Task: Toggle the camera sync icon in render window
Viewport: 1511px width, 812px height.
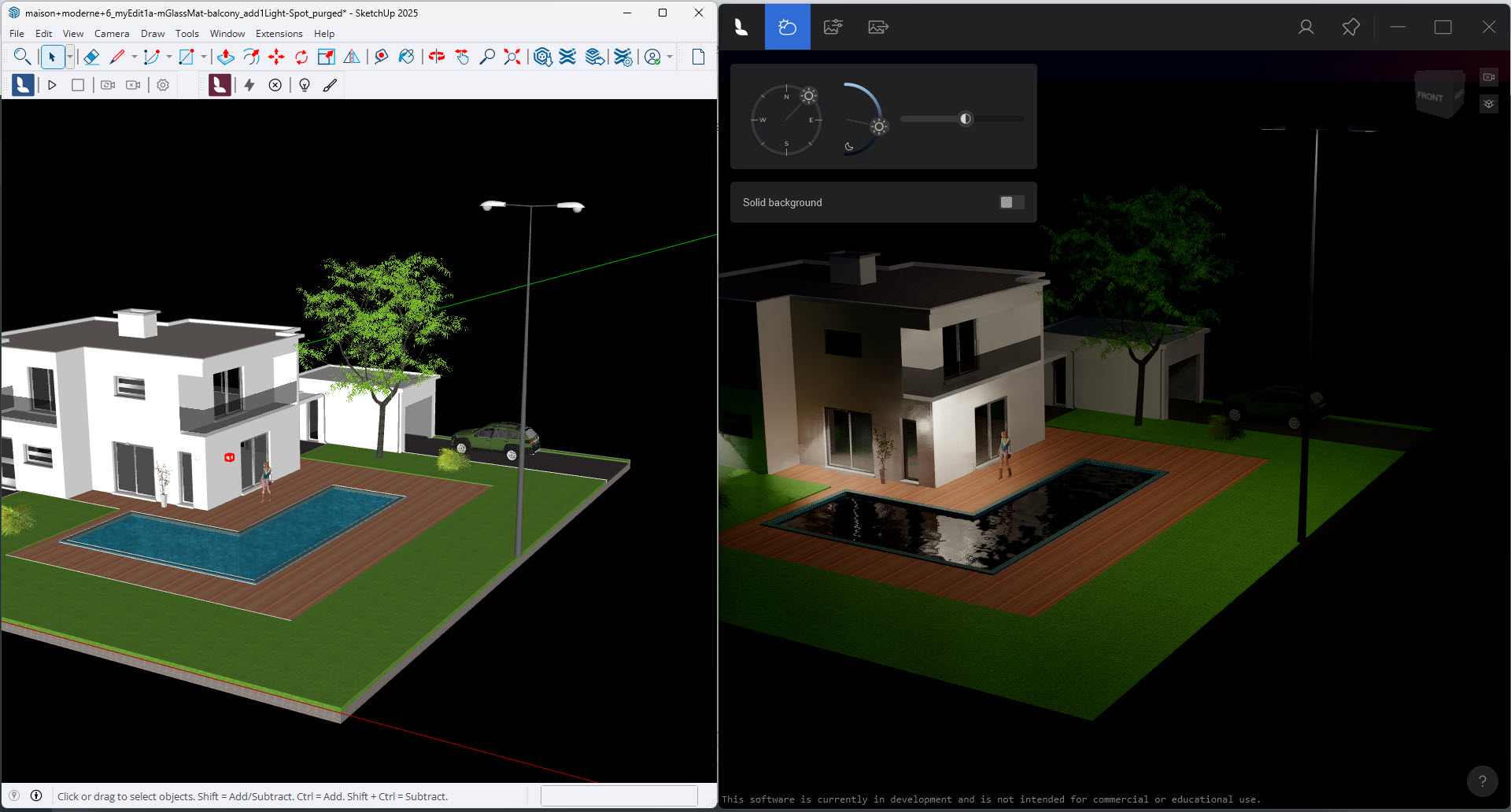Action: point(1490,77)
